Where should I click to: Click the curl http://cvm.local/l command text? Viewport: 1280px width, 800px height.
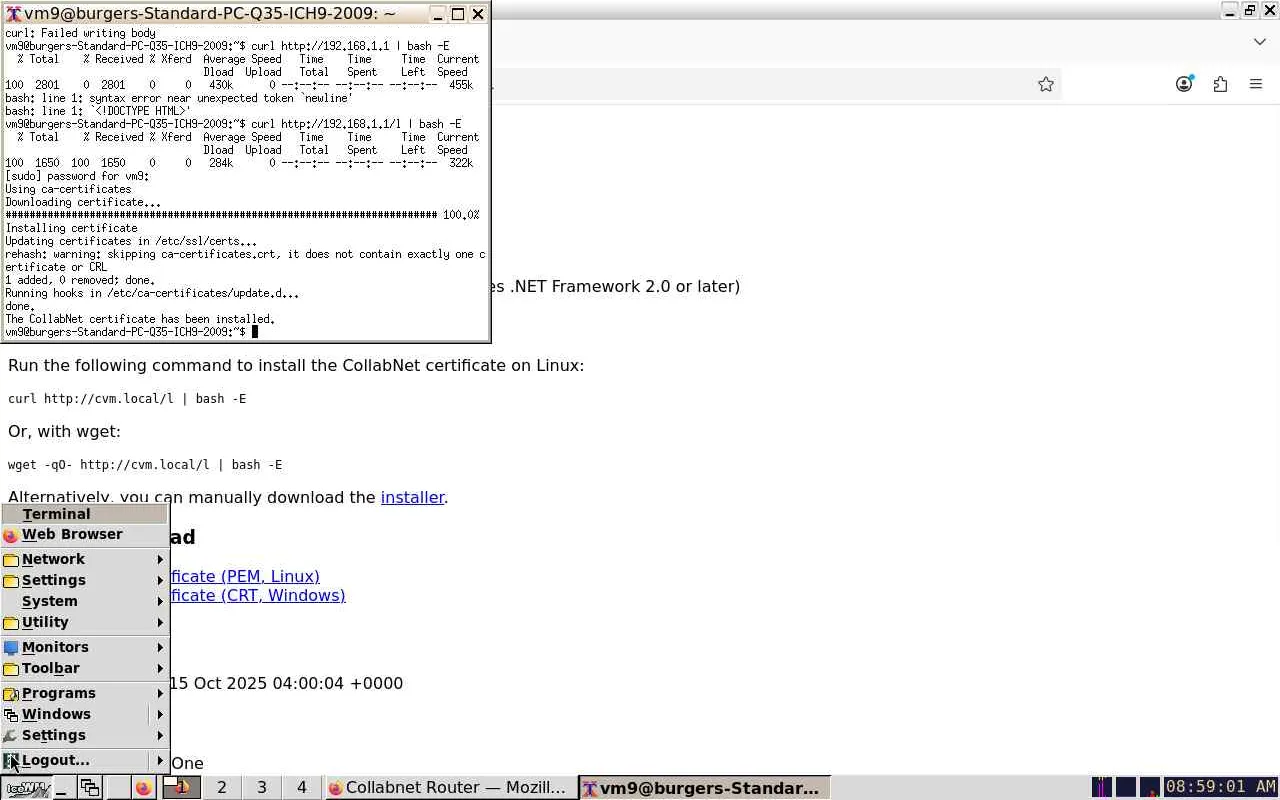(x=127, y=398)
